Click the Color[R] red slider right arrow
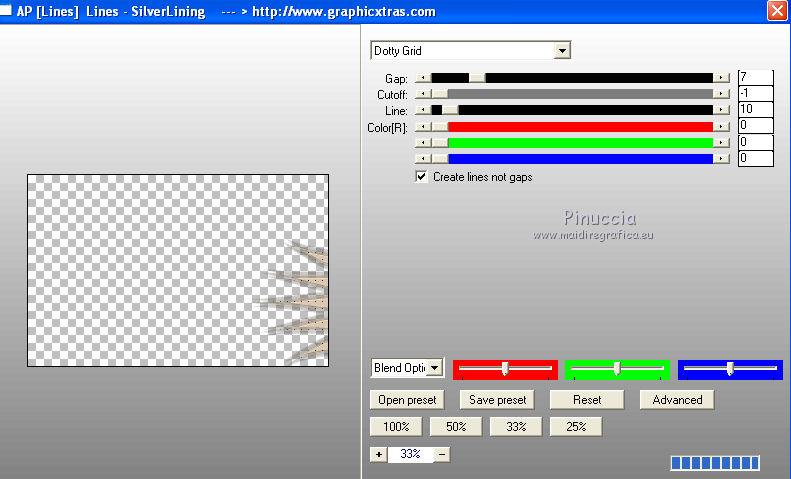This screenshot has height=479, width=791. 721,127
